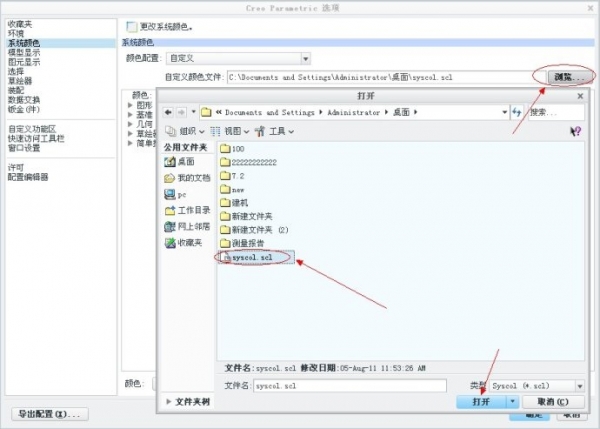Click the back arrow in Open dialog
This screenshot has height=429, width=600.
tap(168, 112)
